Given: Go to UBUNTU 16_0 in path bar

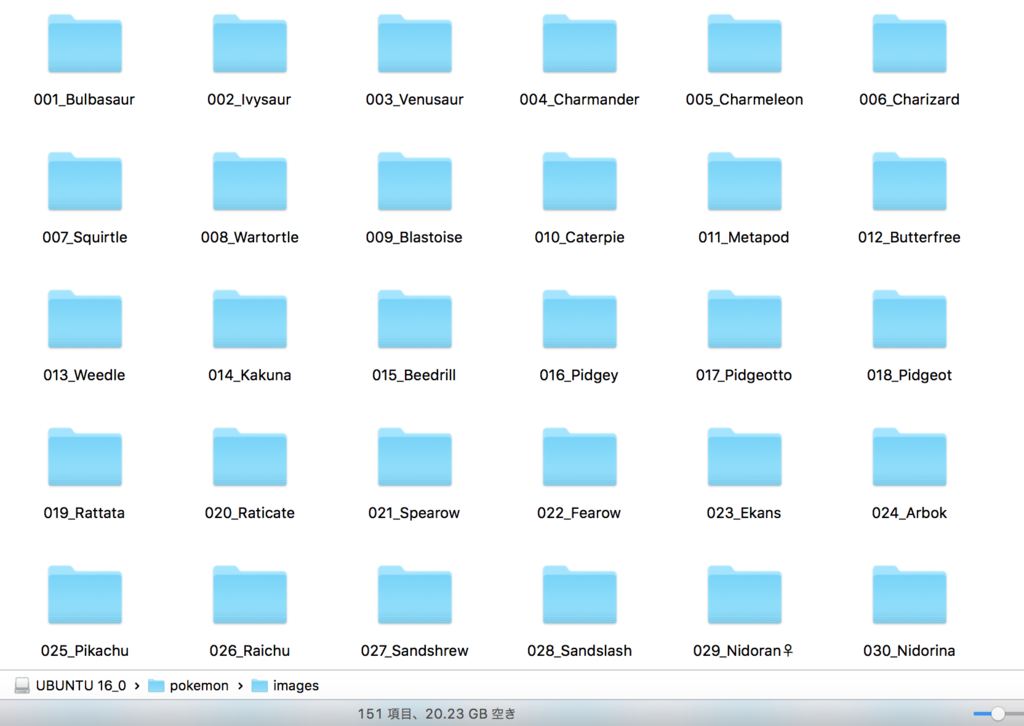Looking at the screenshot, I should pos(71,686).
